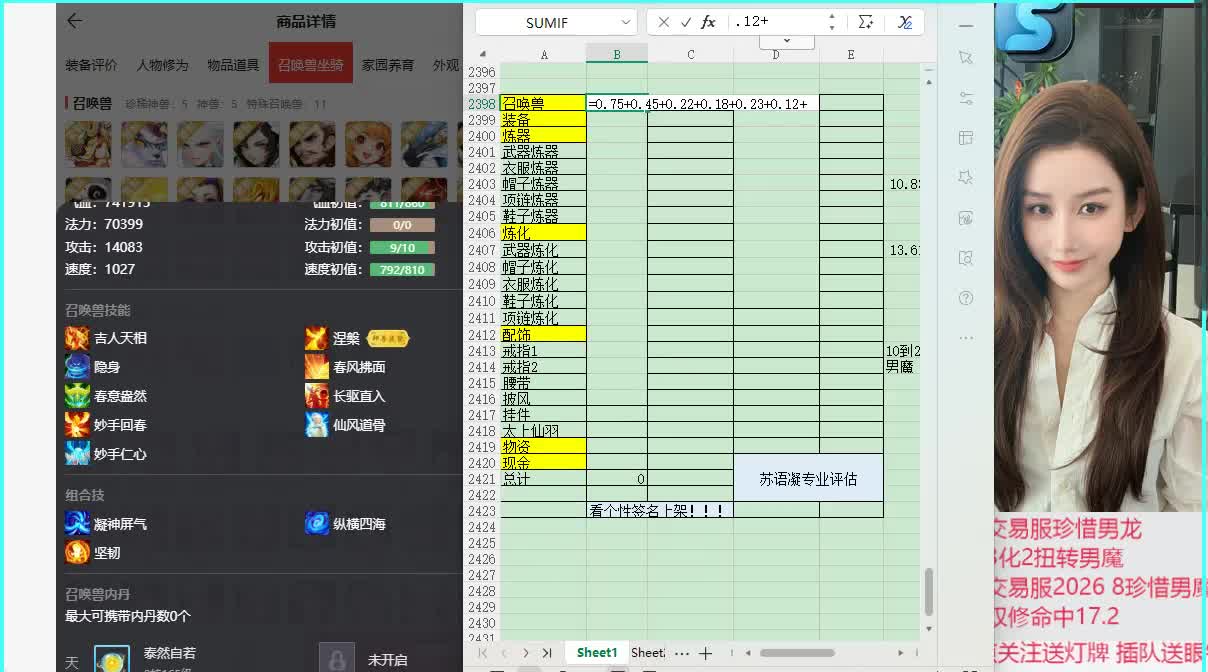Click the locked 未开启 slot icon
The image size is (1208, 672).
337,660
